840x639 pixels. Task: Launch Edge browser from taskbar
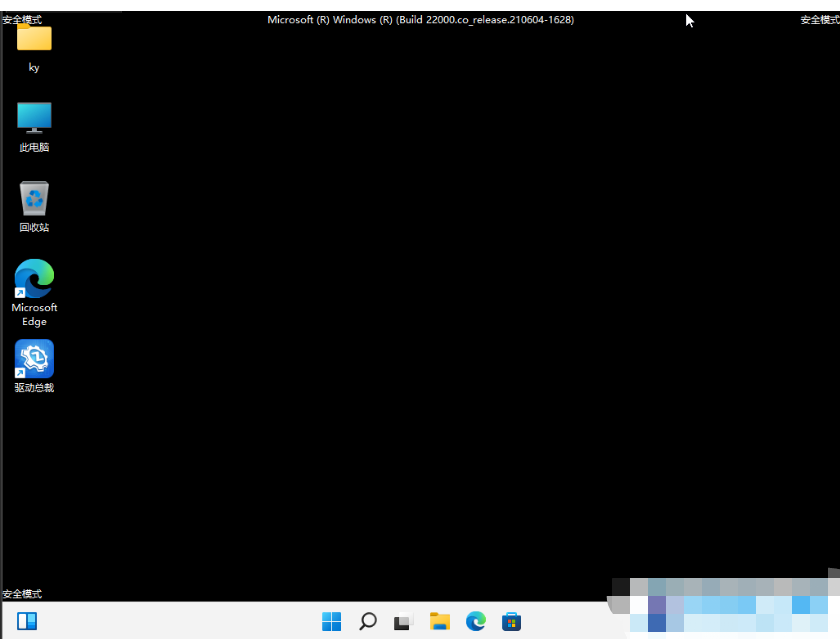pos(476,621)
